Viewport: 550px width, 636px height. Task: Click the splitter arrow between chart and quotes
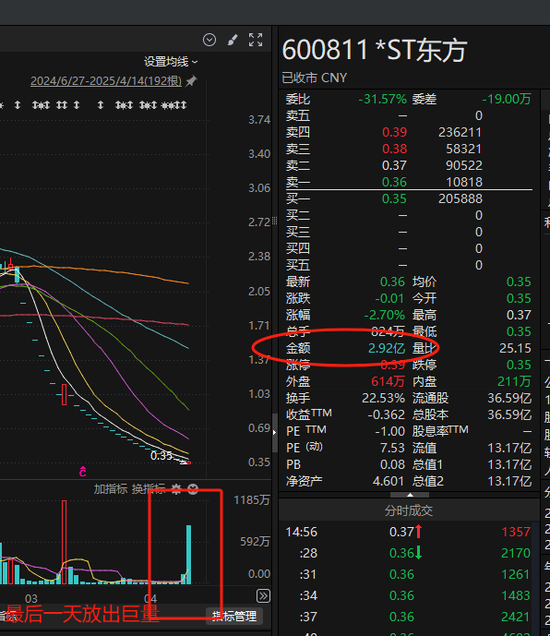pos(275,433)
